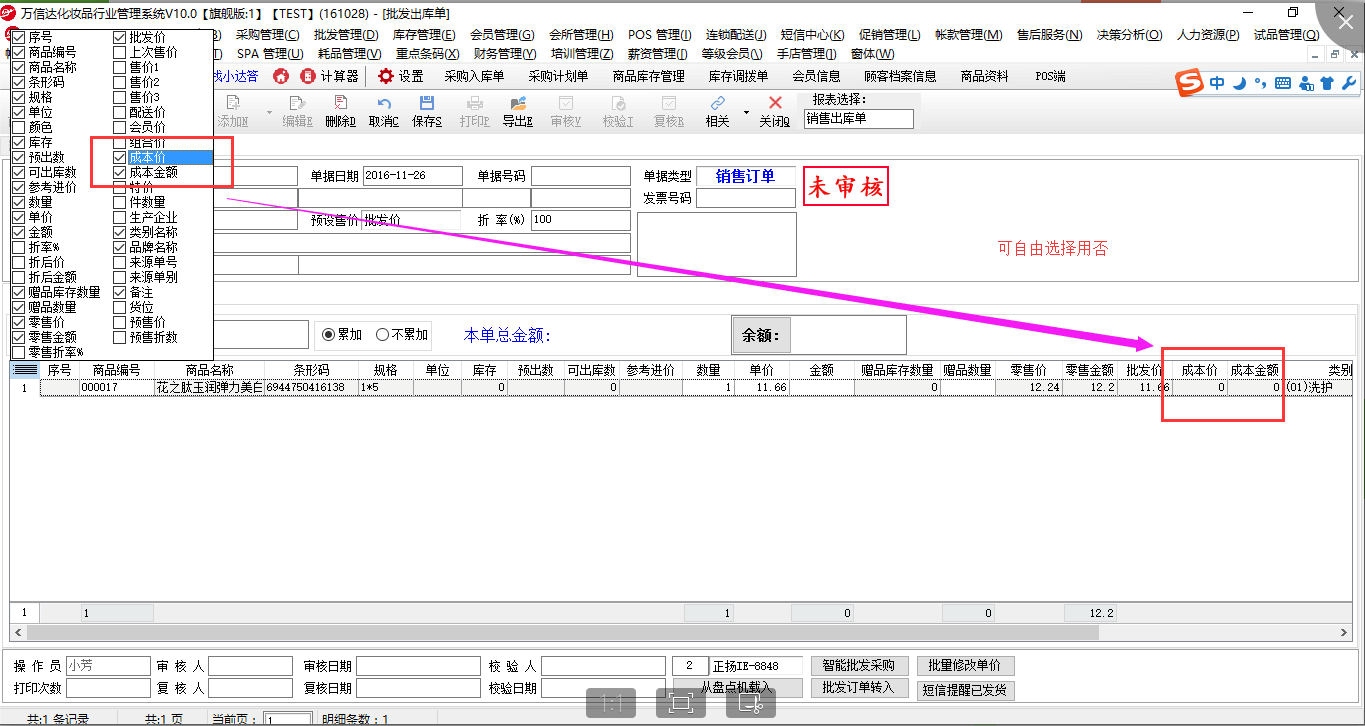The height and width of the screenshot is (726, 1365).
Task: Open the 会员管理(G) menu
Action: (x=502, y=35)
